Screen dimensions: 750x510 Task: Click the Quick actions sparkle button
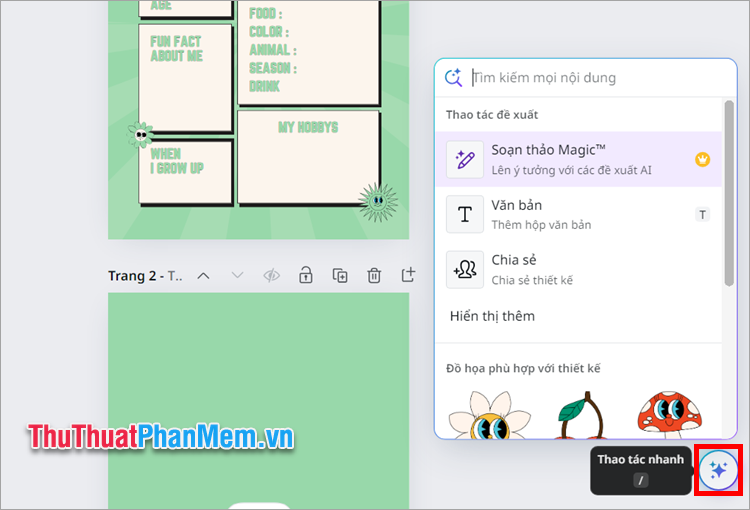pyautogui.click(x=716, y=470)
